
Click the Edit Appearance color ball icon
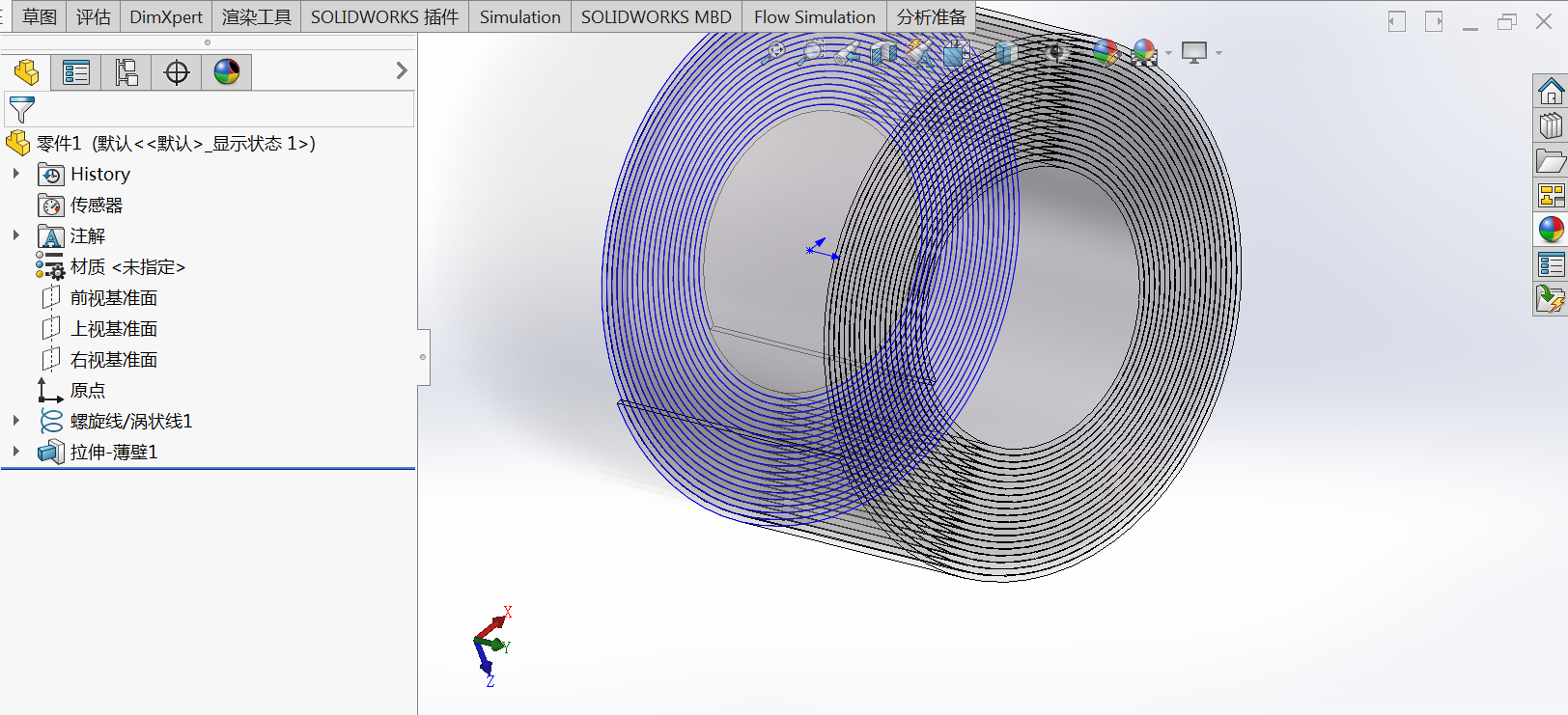(x=1106, y=52)
